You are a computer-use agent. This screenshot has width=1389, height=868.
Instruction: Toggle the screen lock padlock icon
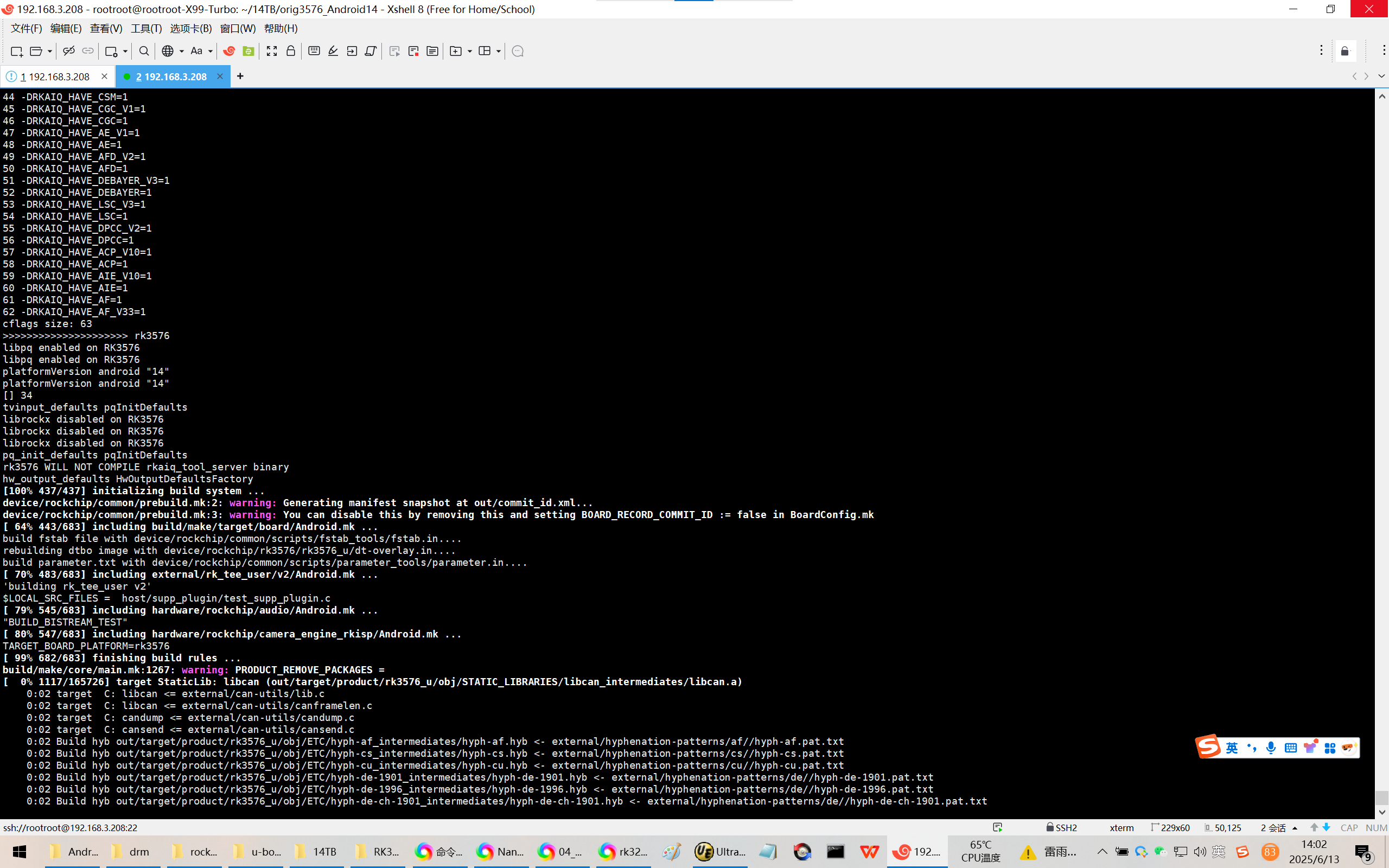291,51
